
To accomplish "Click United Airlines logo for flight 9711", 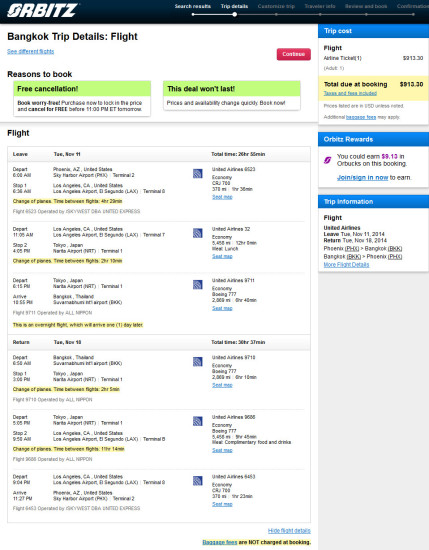I will click(x=198, y=284).
